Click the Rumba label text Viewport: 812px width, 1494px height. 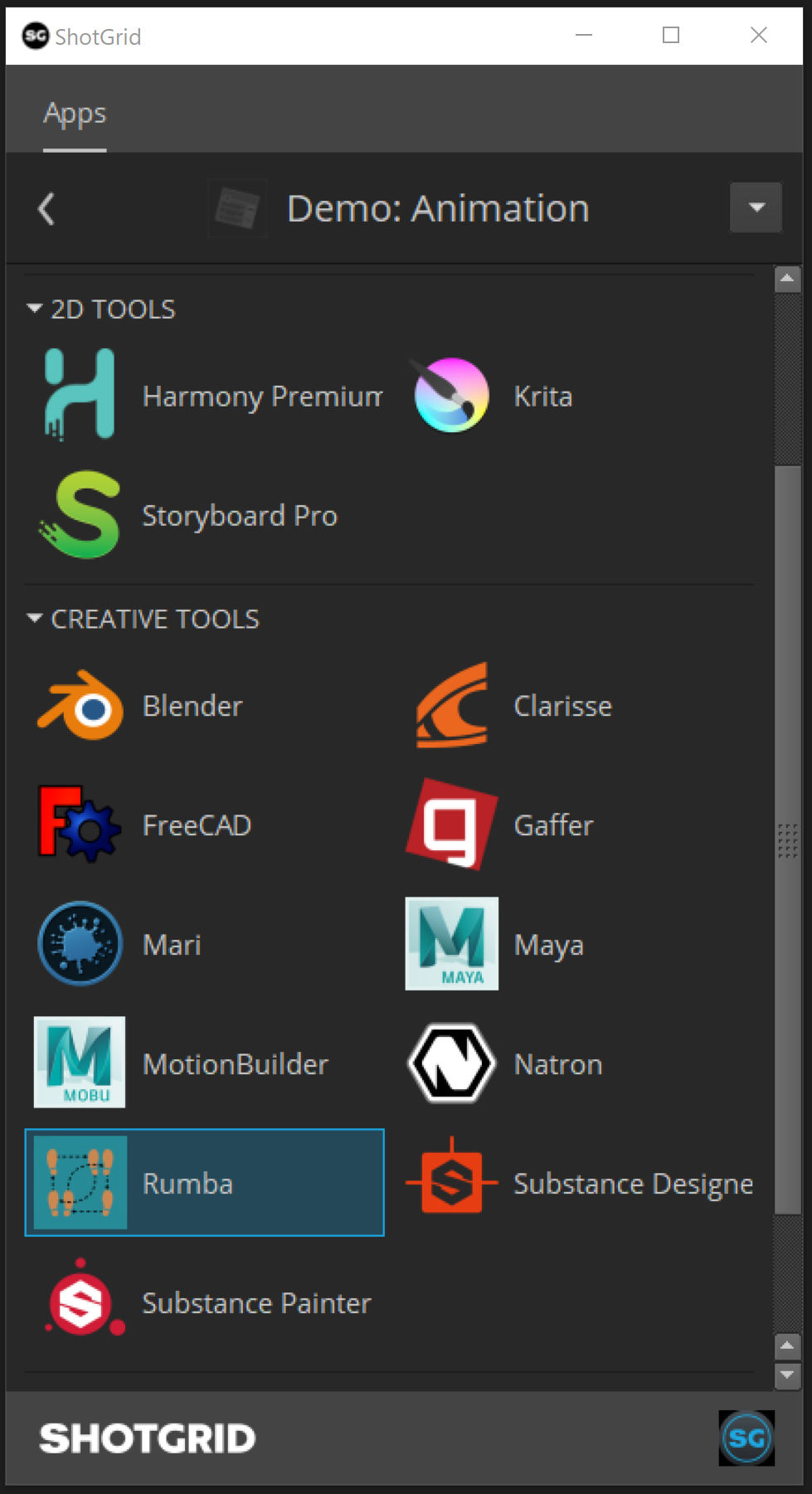(x=187, y=1184)
